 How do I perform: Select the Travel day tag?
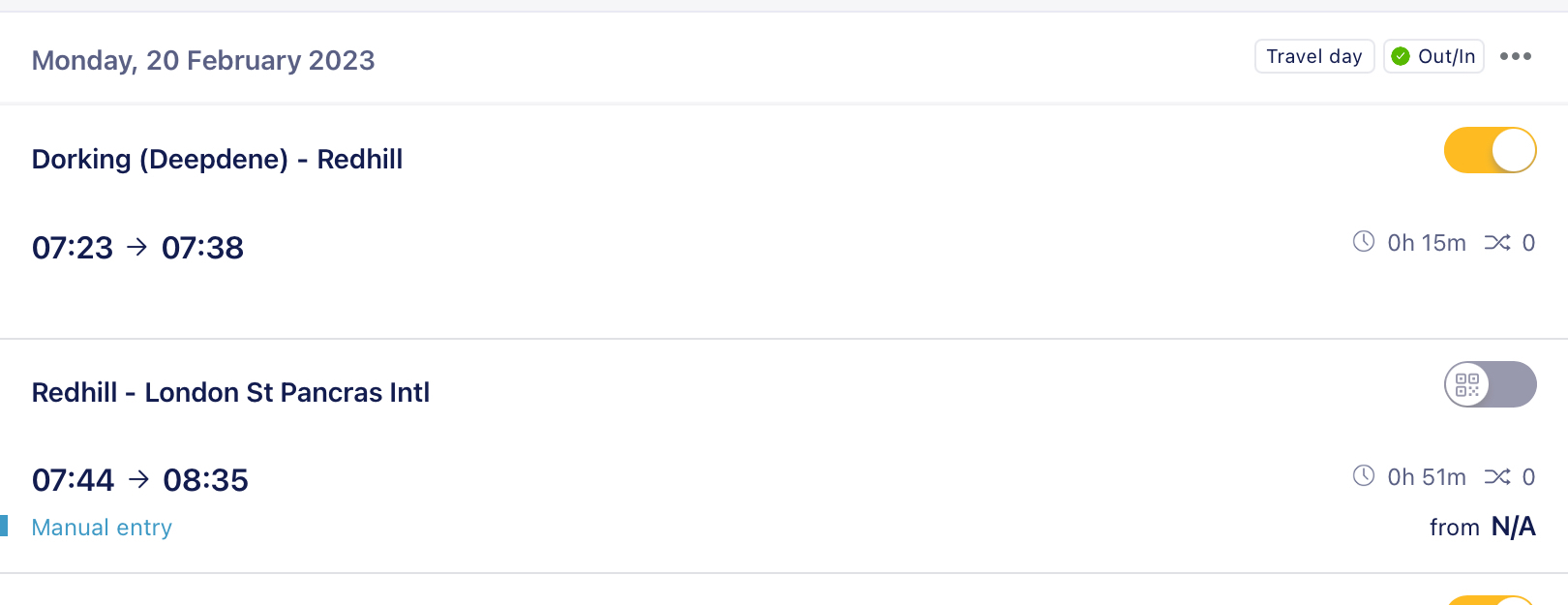tap(1314, 56)
